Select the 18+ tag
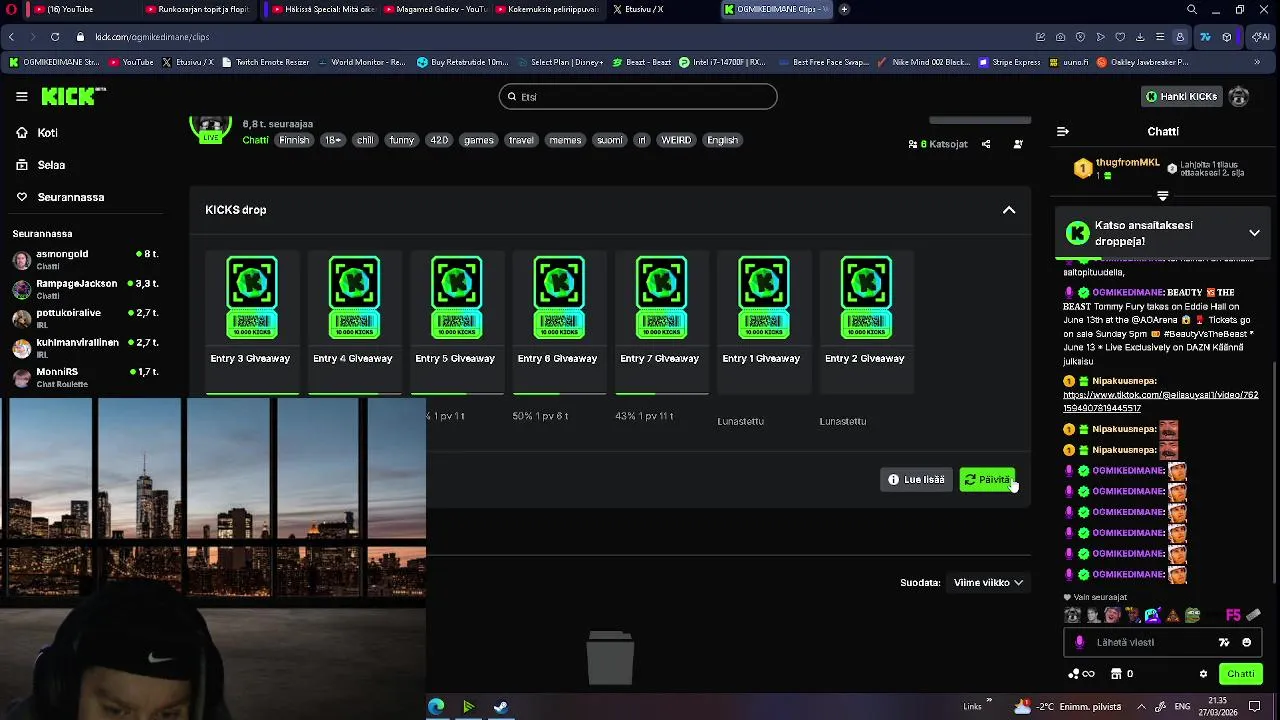 tap(333, 140)
